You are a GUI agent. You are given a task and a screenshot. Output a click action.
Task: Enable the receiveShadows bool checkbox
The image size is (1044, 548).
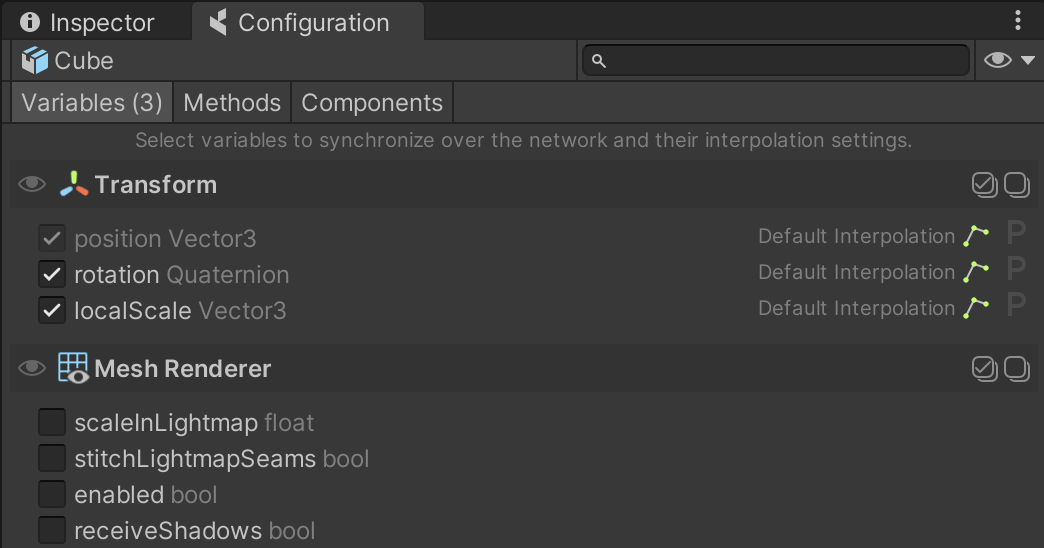tap(51, 530)
